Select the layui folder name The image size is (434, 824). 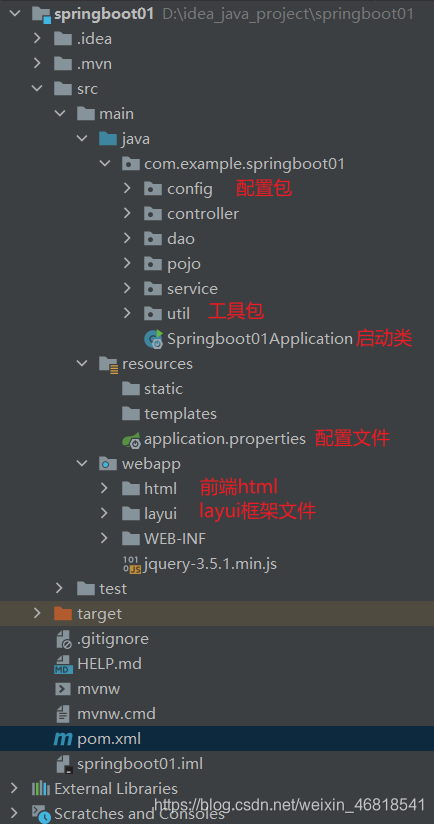(x=160, y=514)
